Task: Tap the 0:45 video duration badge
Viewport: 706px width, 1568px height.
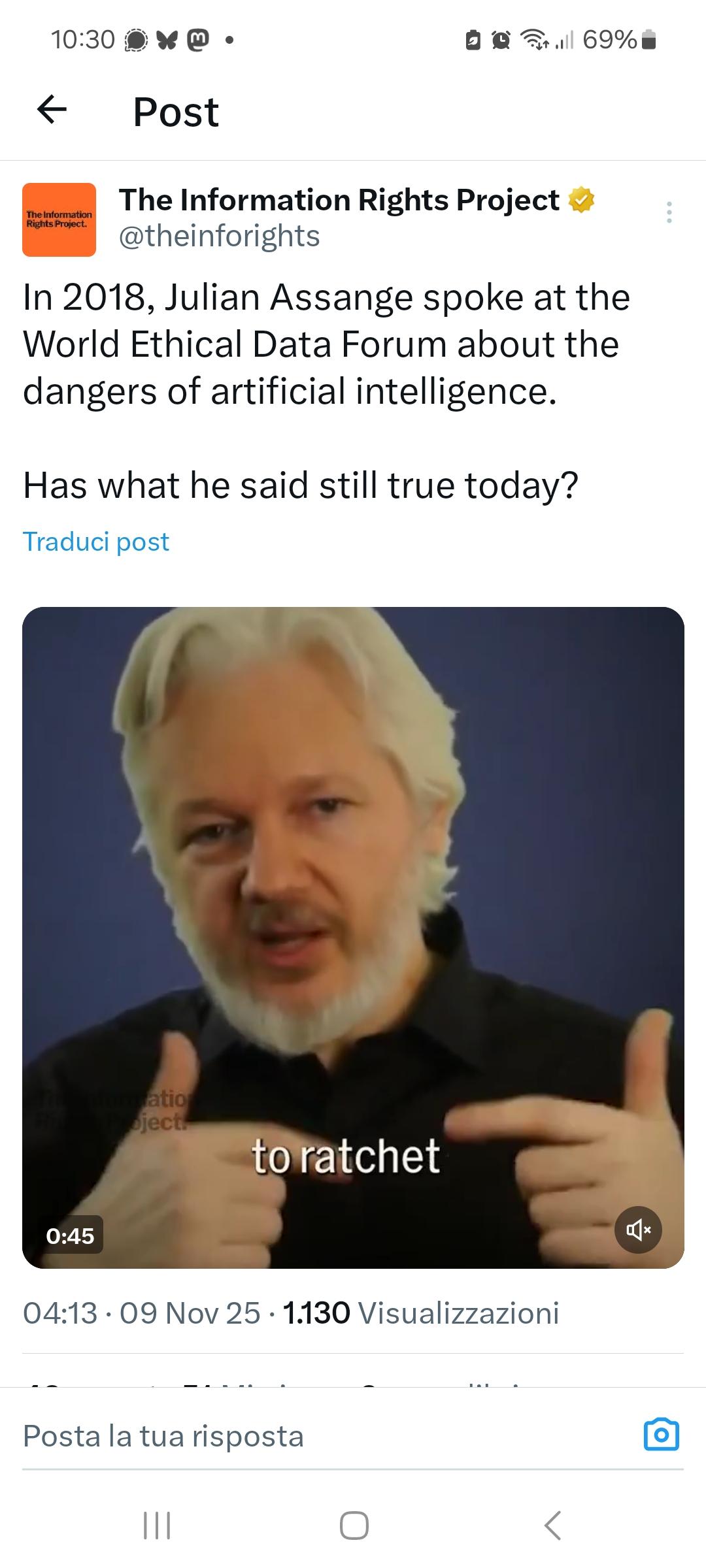Action: [x=70, y=1235]
